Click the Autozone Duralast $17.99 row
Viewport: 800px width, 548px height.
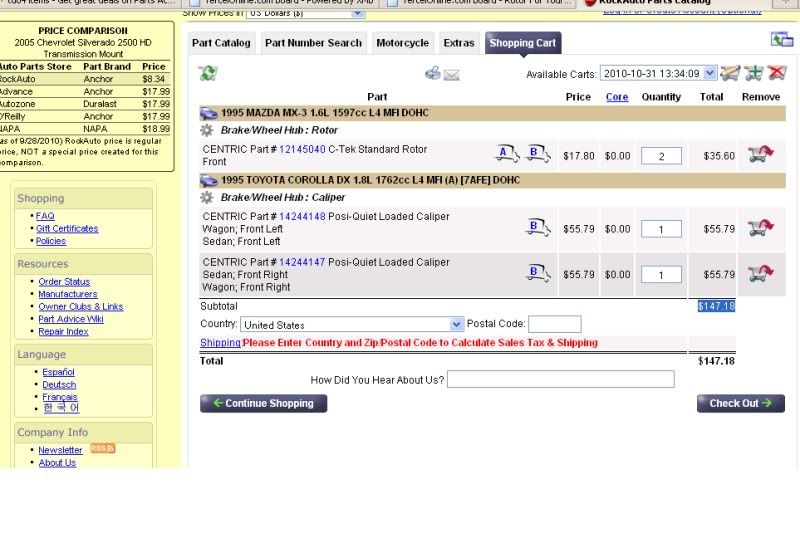[85, 104]
